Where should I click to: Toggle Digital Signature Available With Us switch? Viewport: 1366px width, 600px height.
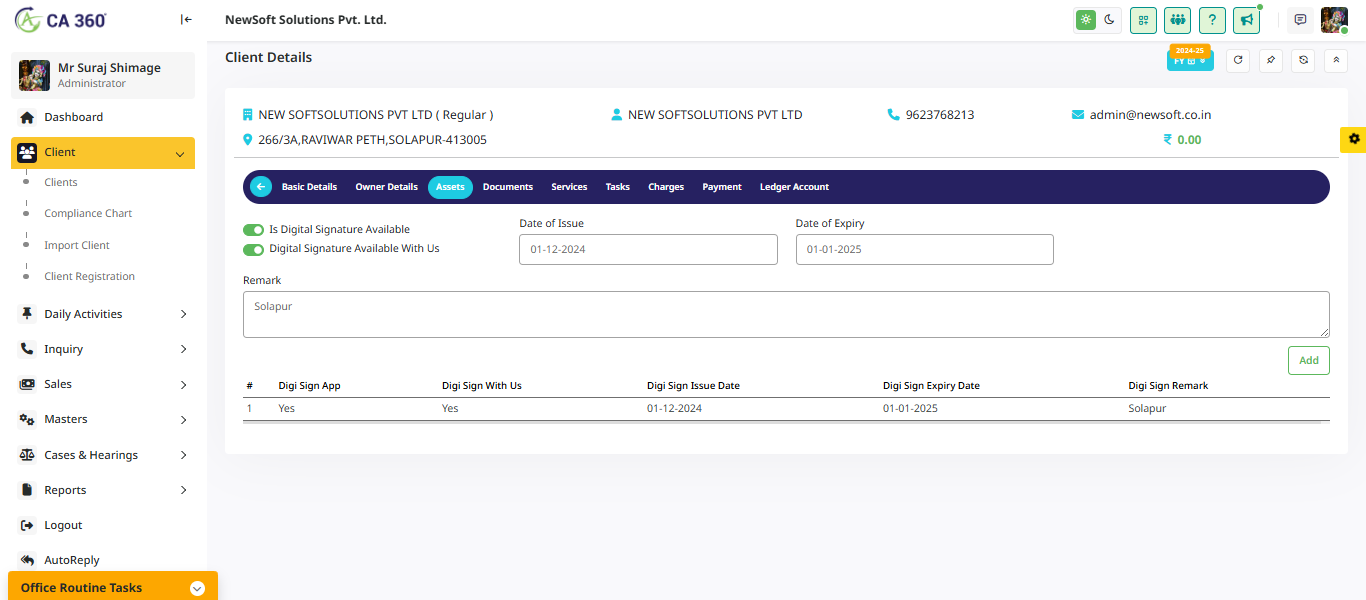pos(254,249)
